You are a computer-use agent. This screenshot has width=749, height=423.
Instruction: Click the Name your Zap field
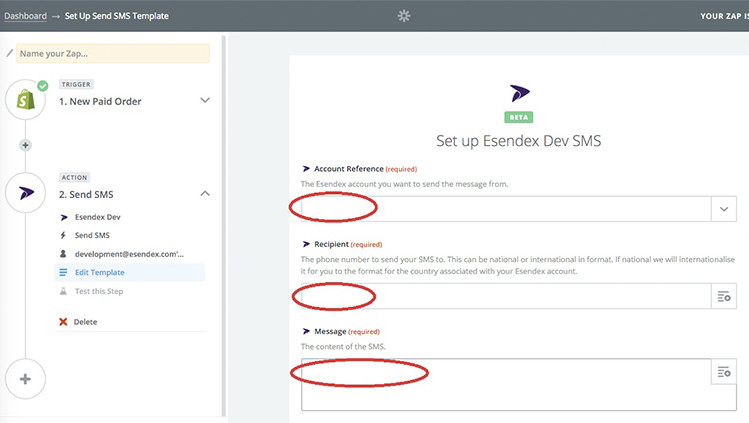point(113,53)
